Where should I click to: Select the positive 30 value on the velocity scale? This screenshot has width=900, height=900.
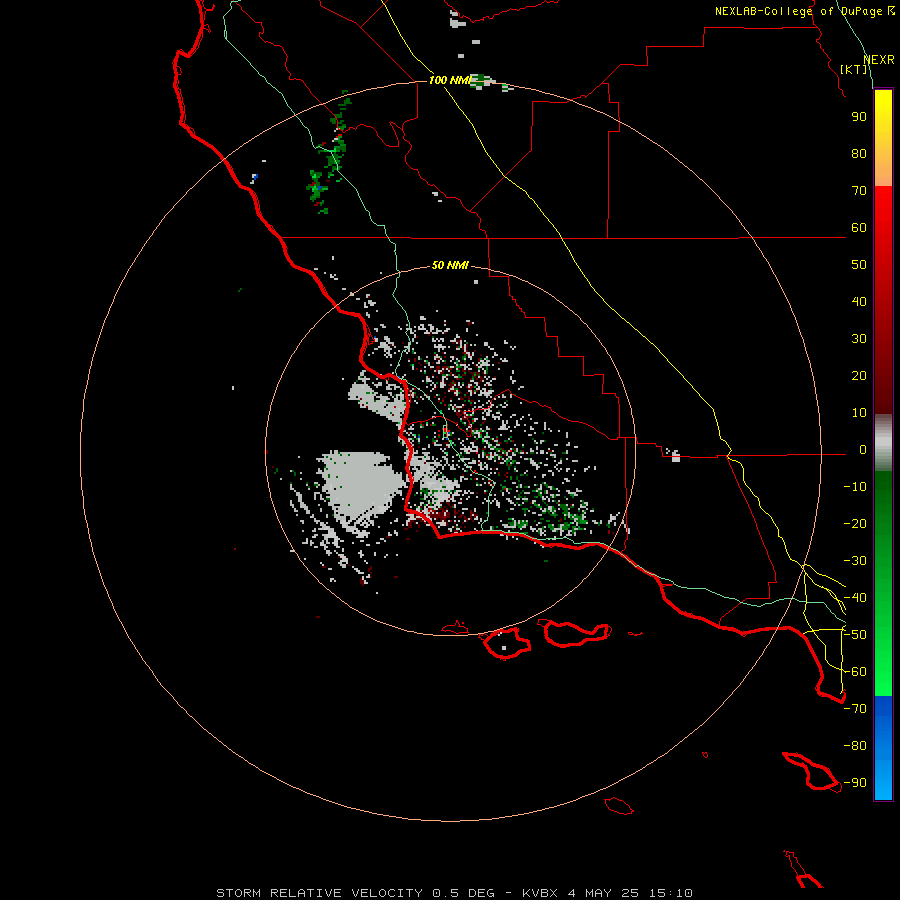(859, 339)
